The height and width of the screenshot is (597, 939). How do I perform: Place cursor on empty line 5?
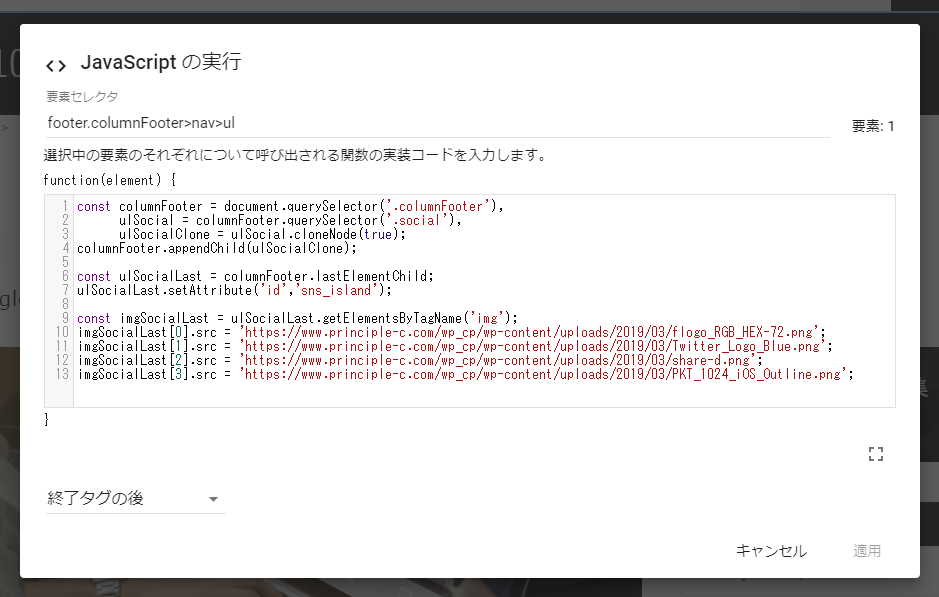pos(300,262)
